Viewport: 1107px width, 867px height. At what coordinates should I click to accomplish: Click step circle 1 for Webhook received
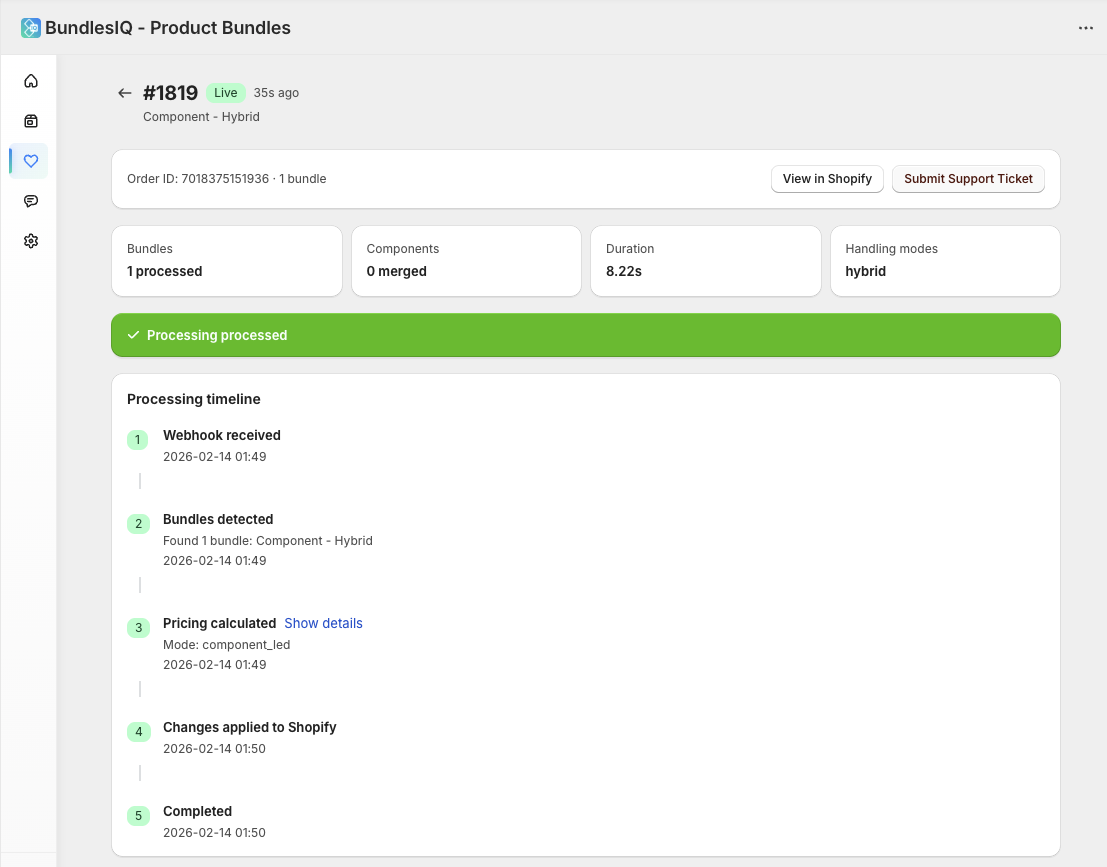[x=138, y=439]
